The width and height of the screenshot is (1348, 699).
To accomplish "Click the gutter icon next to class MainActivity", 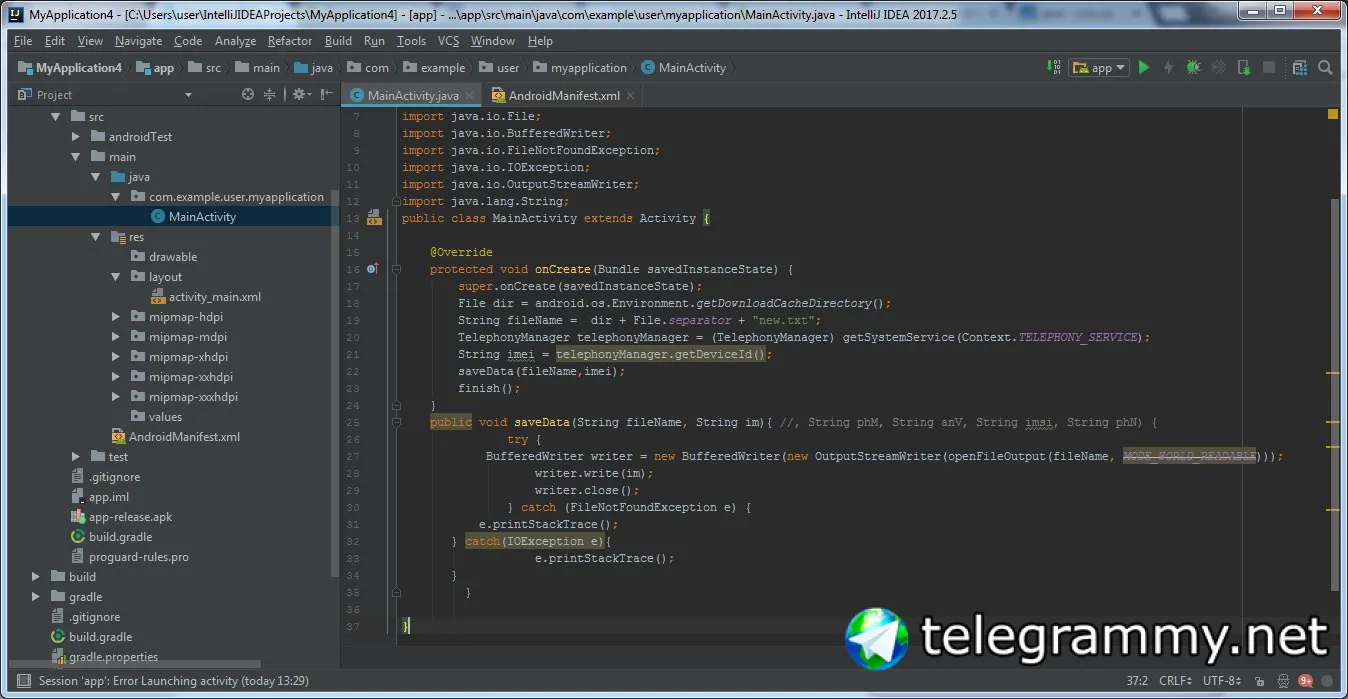I will [374, 217].
